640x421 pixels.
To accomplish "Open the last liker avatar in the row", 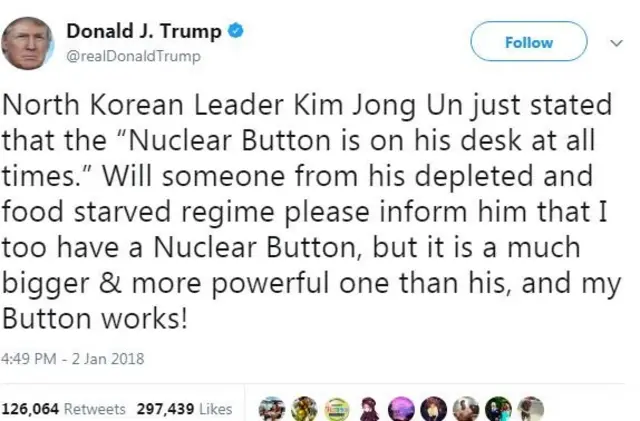I will [531, 409].
